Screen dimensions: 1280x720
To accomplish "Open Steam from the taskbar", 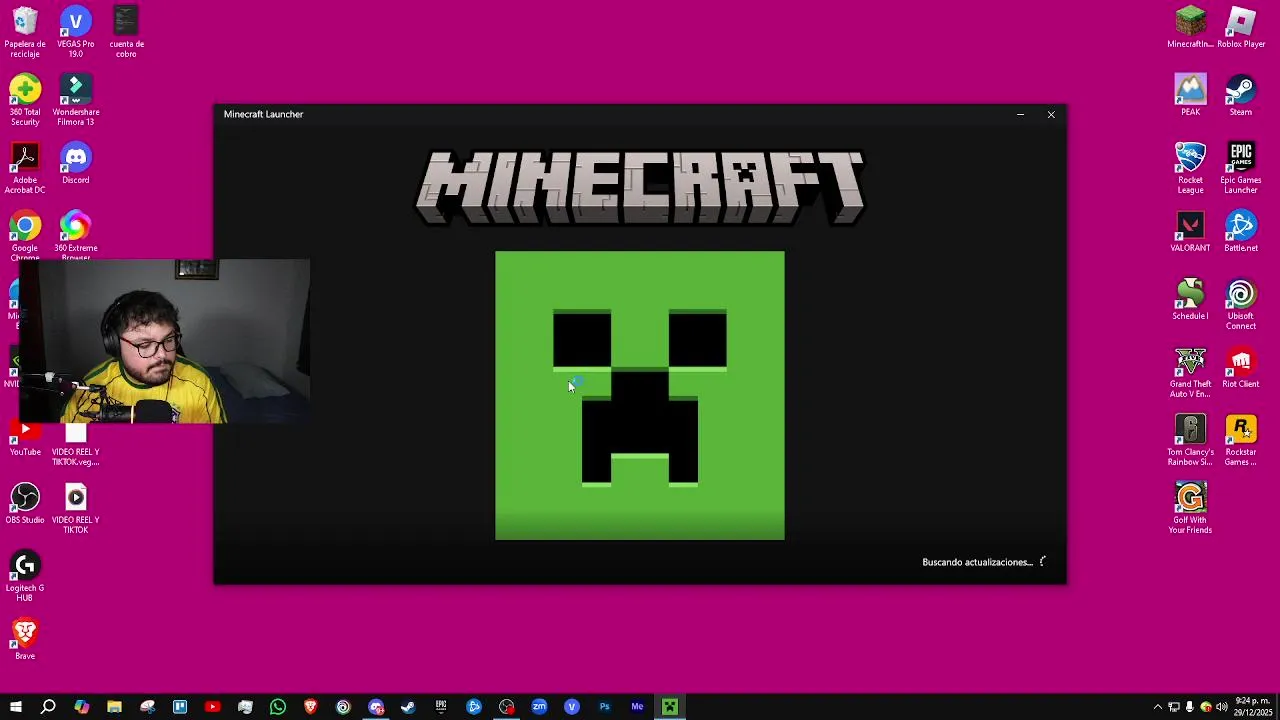I will pyautogui.click(x=408, y=707).
